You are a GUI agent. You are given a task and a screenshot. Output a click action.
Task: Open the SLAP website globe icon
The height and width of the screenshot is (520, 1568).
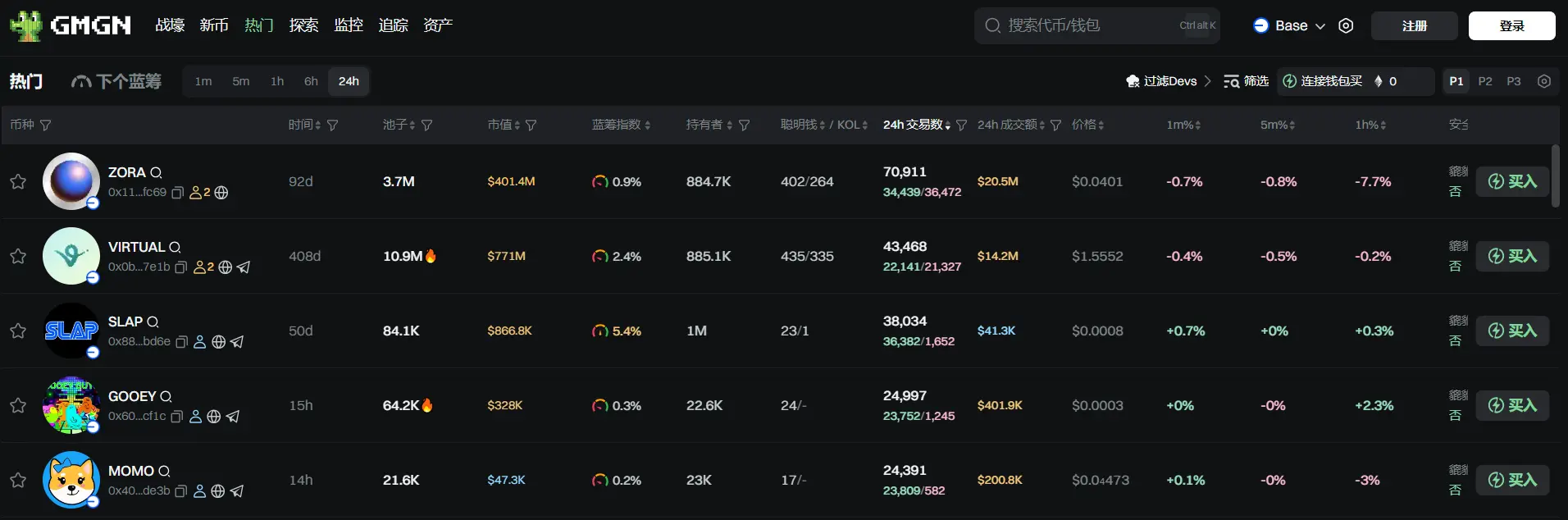pyautogui.click(x=219, y=342)
